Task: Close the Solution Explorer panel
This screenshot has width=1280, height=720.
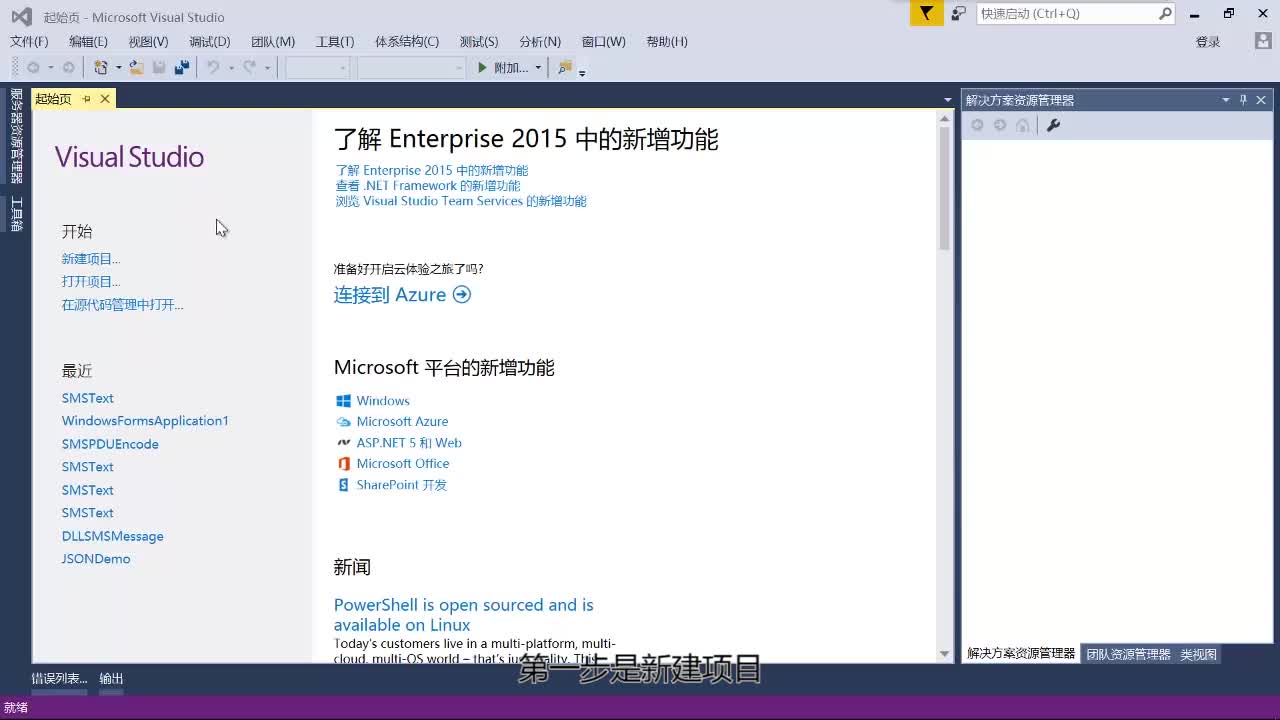Action: click(1261, 99)
